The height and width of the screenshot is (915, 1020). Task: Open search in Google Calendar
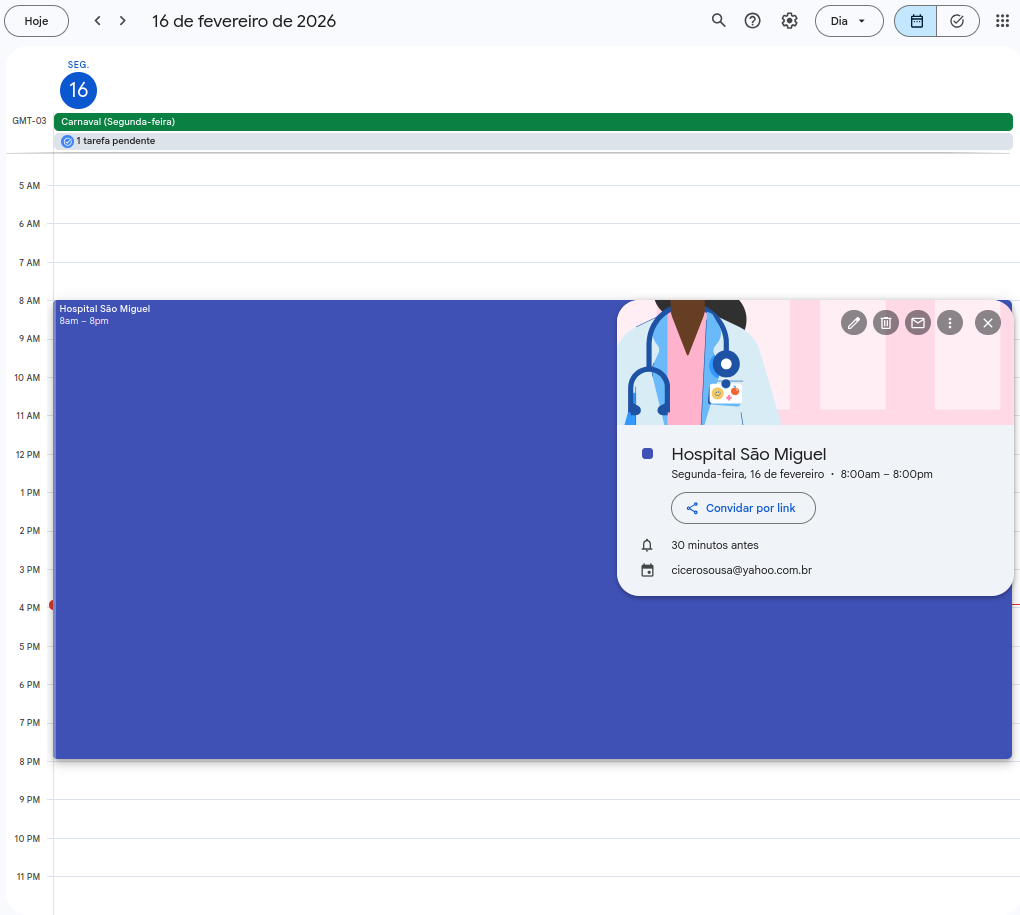click(x=718, y=20)
